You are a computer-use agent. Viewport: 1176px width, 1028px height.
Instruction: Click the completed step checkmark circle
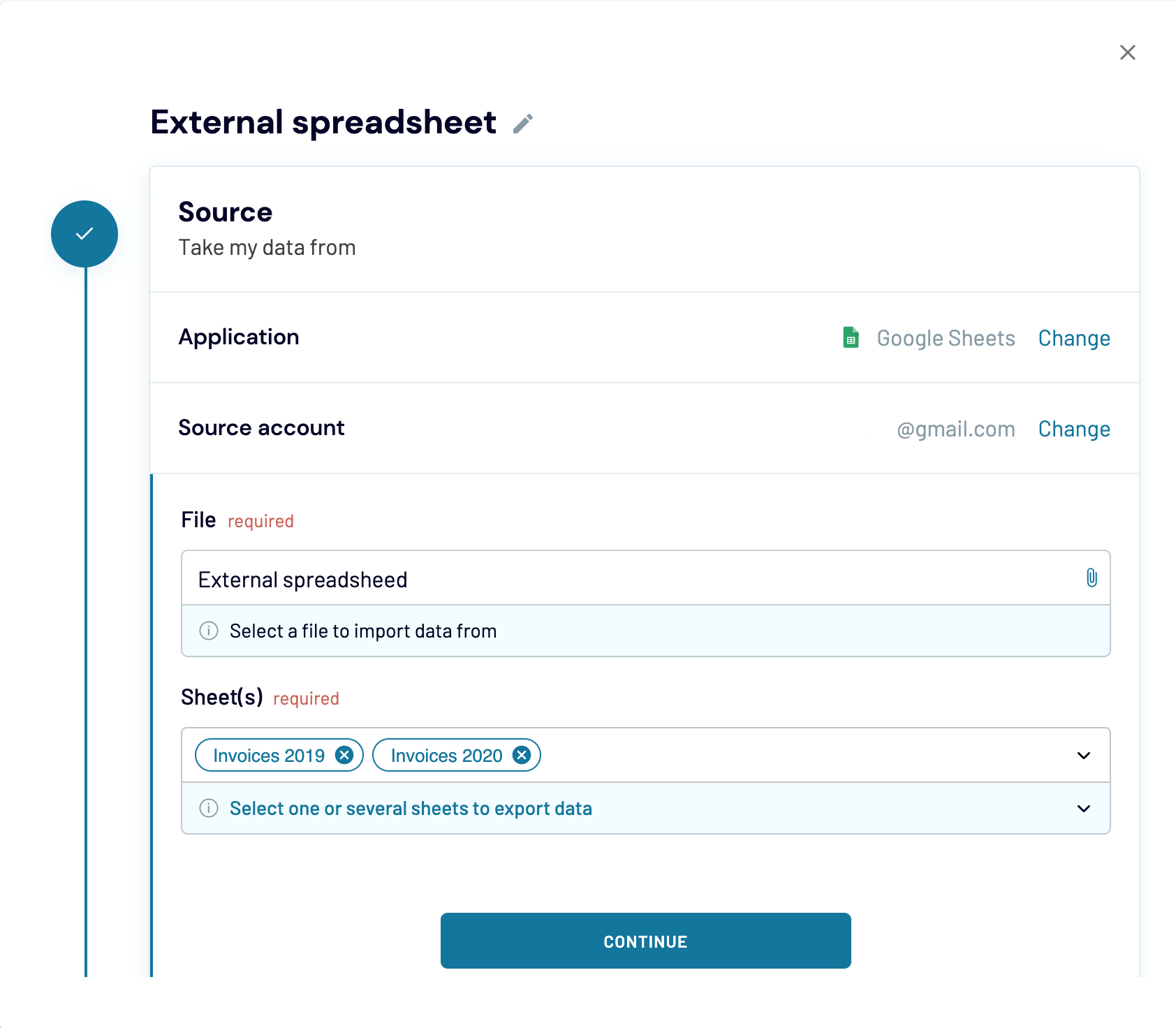84,233
